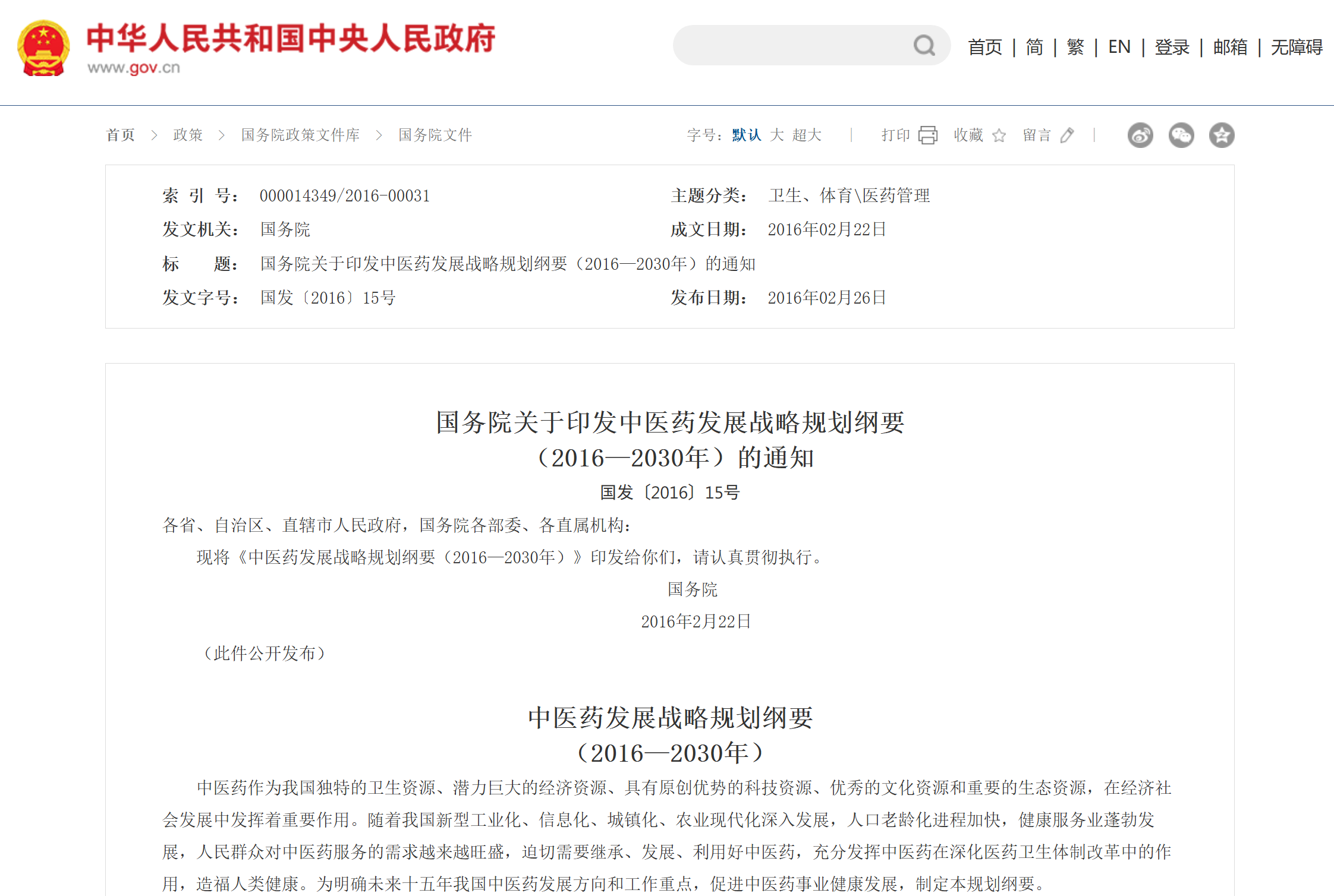
Task: Select the 大 font size
Action: pyautogui.click(x=777, y=135)
